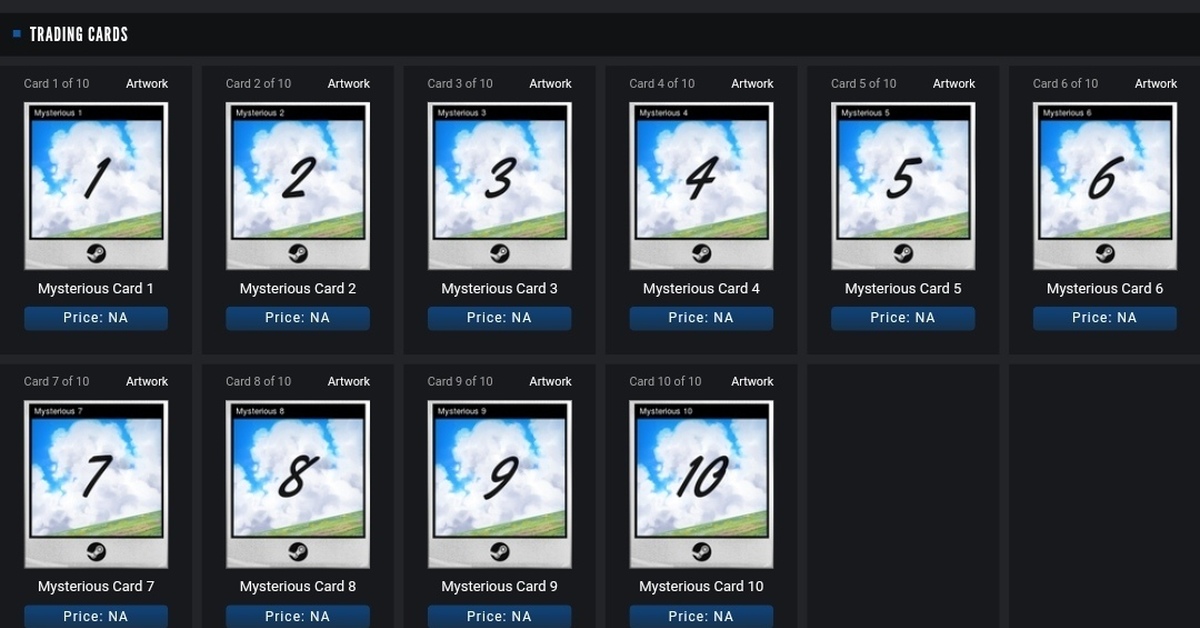View Artwork for Card 5 of 10
The image size is (1200, 628).
[x=954, y=84]
